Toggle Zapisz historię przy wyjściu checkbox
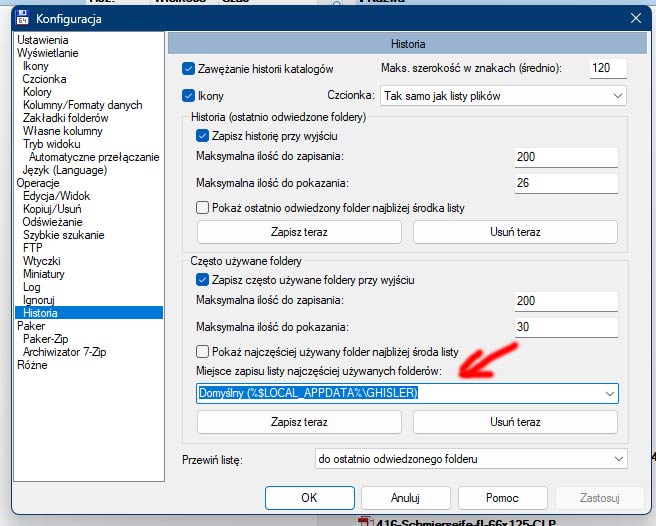 (x=202, y=136)
